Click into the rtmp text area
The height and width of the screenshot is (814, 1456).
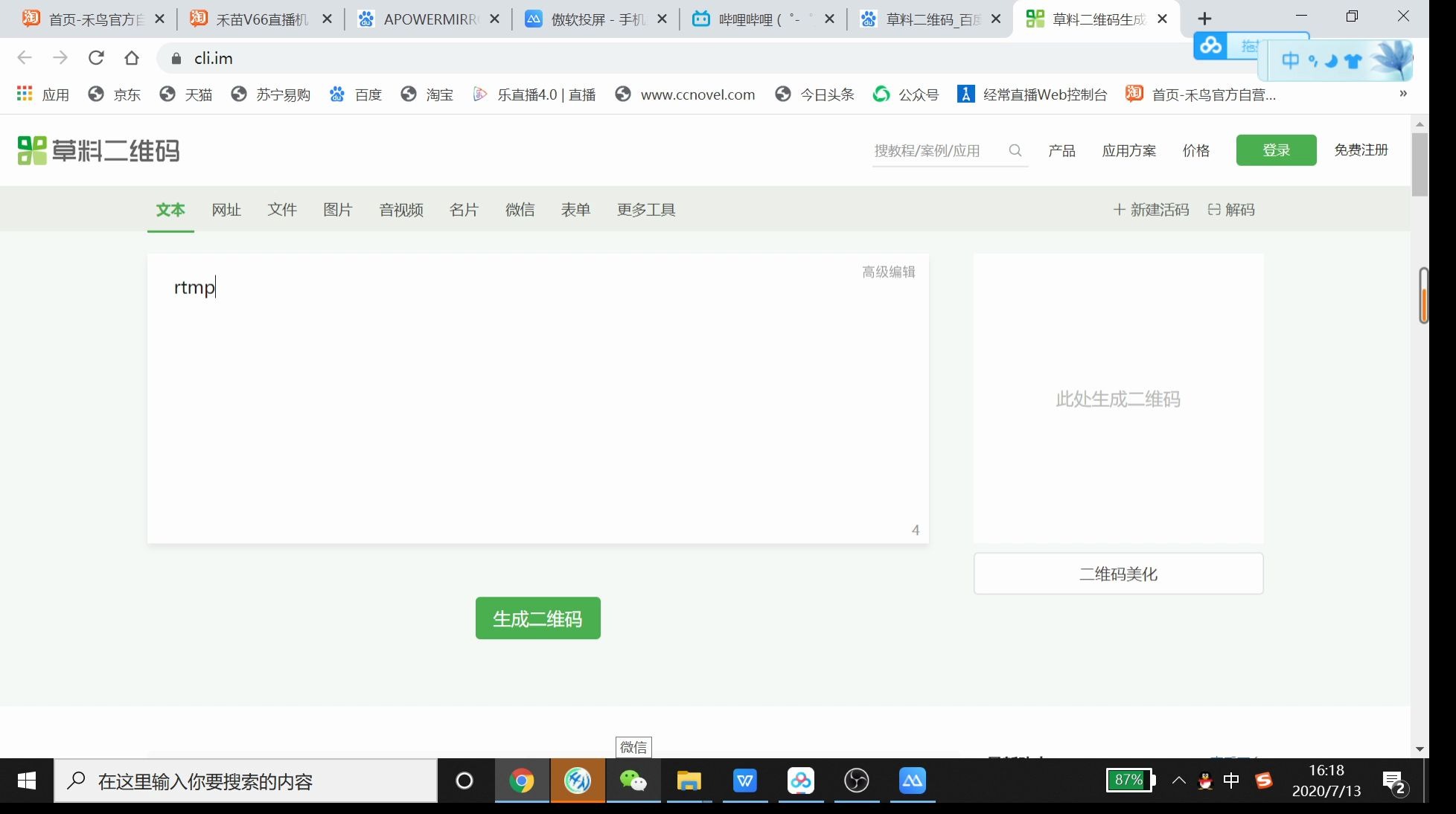click(x=537, y=399)
